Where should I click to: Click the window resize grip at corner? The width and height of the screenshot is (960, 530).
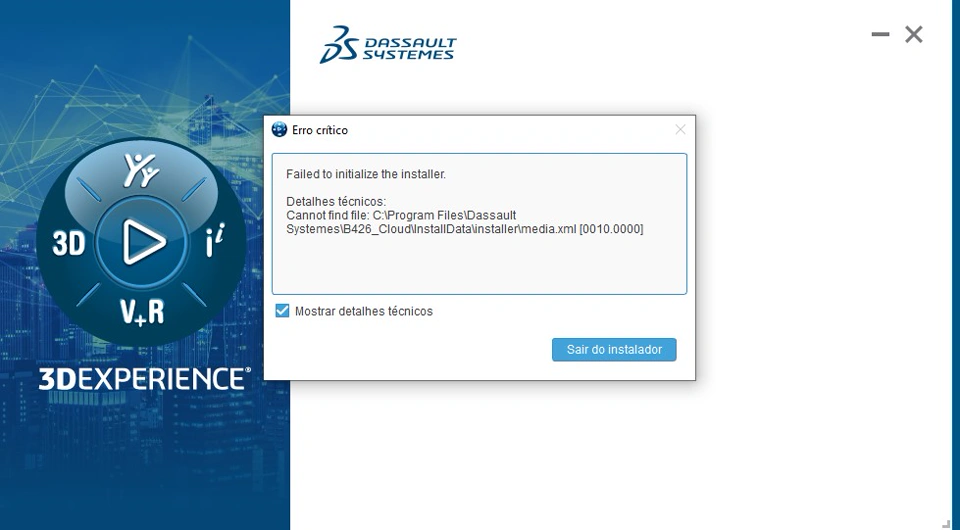pos(946,523)
